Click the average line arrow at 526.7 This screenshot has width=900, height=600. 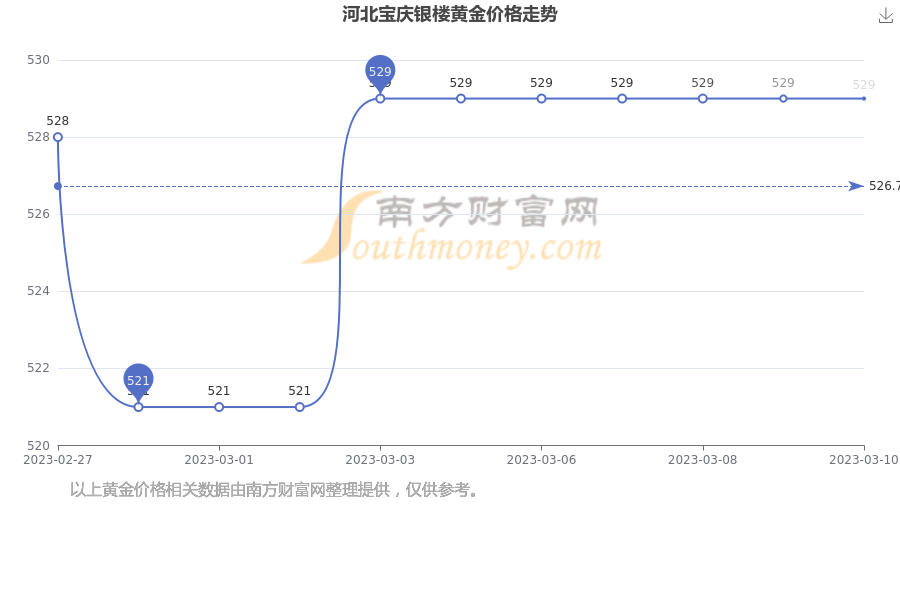(856, 186)
